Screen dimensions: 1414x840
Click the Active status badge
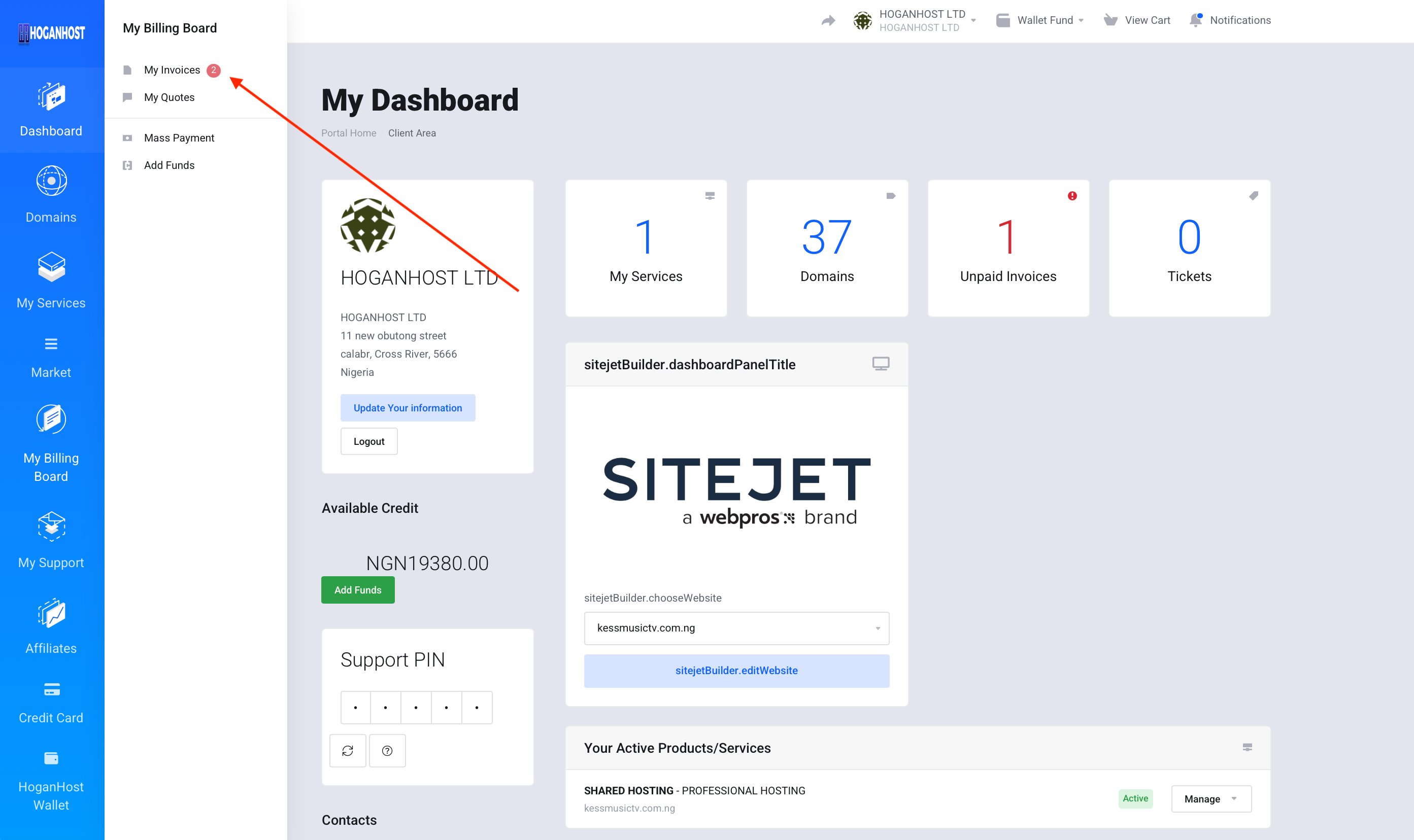[x=1135, y=798]
